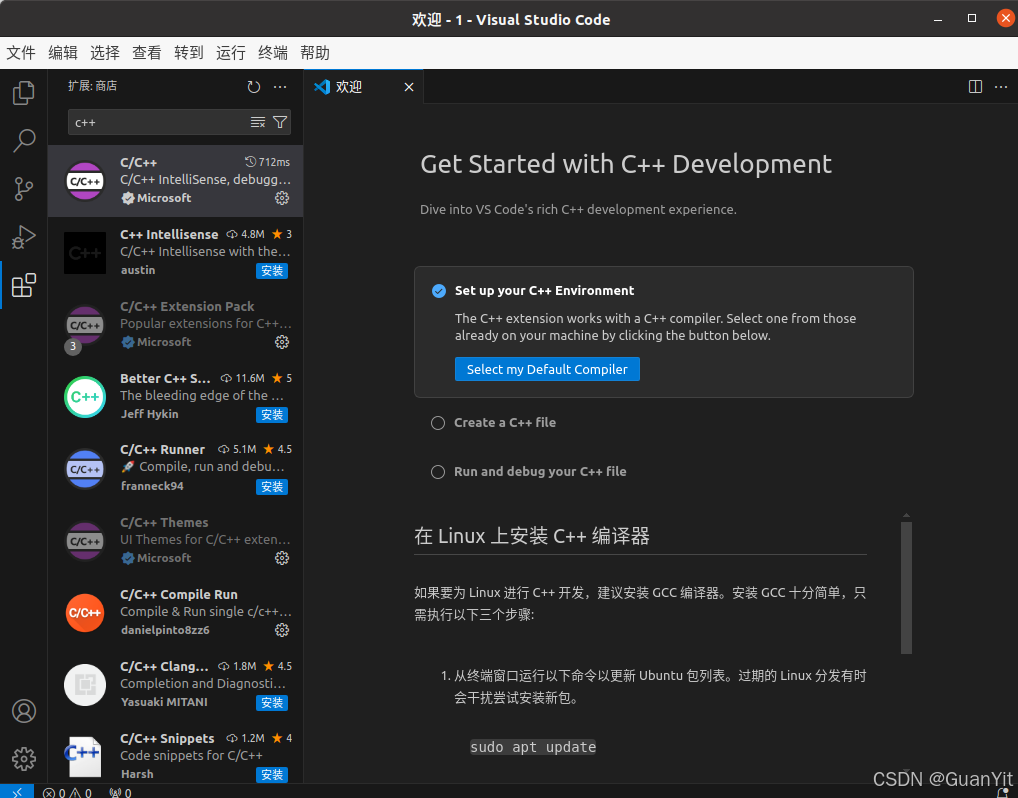Open the extensions filter menu
This screenshot has height=798, width=1018.
point(280,122)
